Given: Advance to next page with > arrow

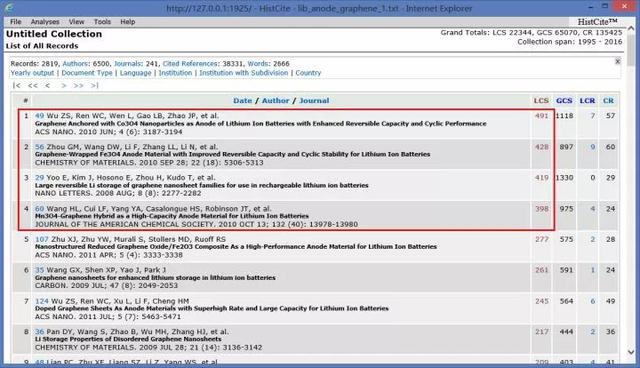Looking at the screenshot, I should click(x=63, y=85).
